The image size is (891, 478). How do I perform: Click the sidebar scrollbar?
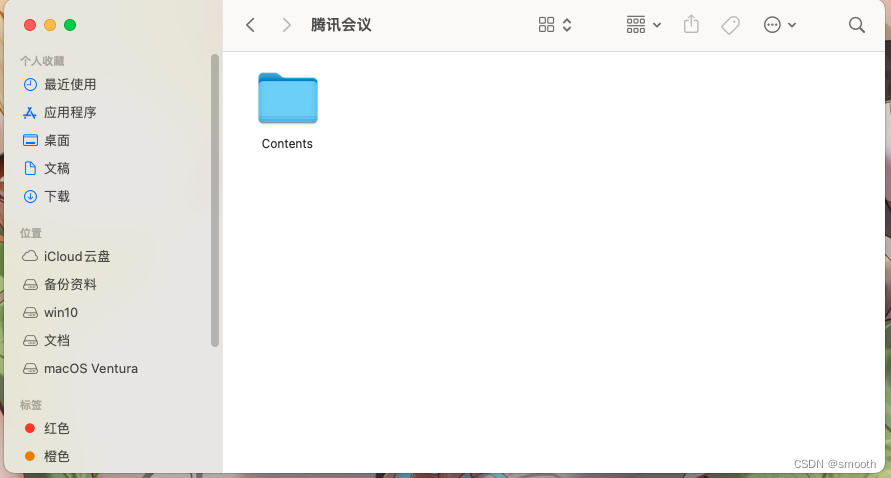tap(215, 200)
